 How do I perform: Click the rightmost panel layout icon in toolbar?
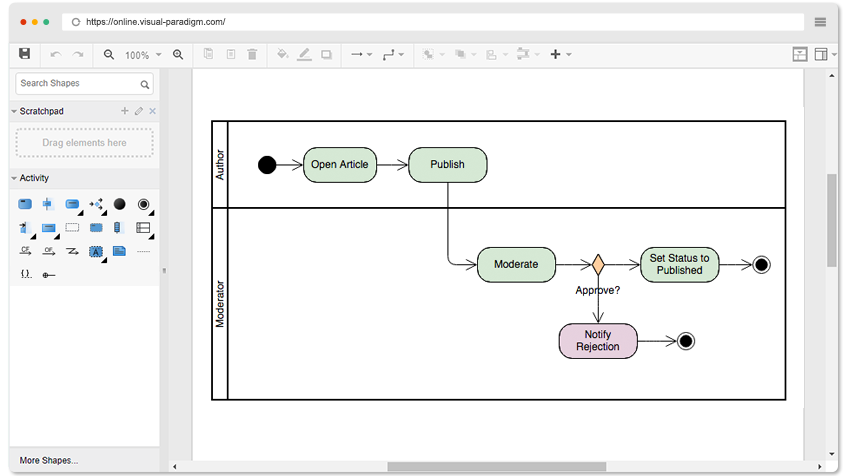pos(821,54)
